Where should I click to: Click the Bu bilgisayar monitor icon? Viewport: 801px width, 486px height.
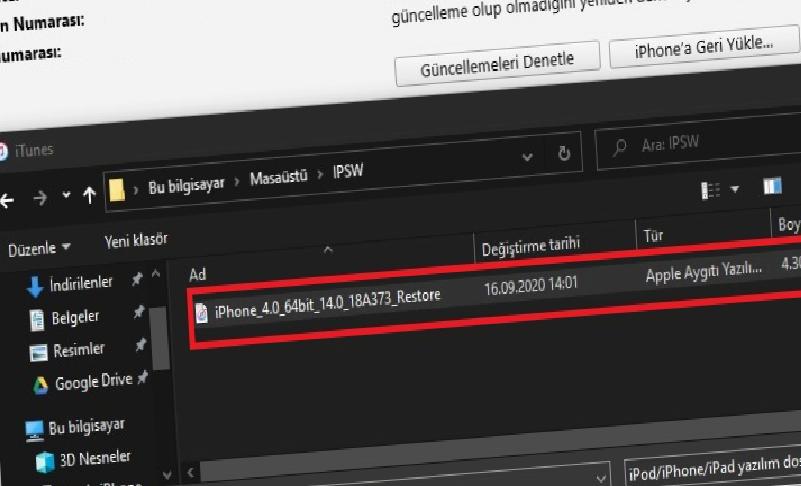tap(34, 431)
